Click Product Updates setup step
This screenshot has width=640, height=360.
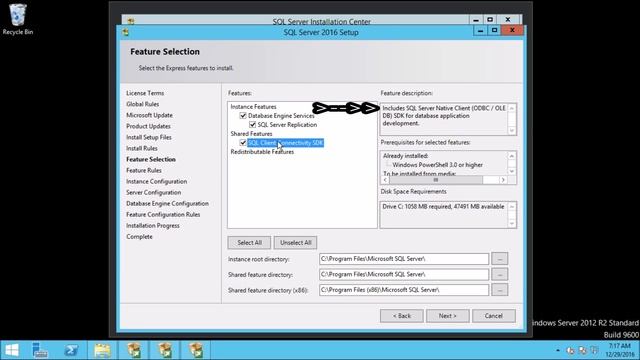click(148, 126)
